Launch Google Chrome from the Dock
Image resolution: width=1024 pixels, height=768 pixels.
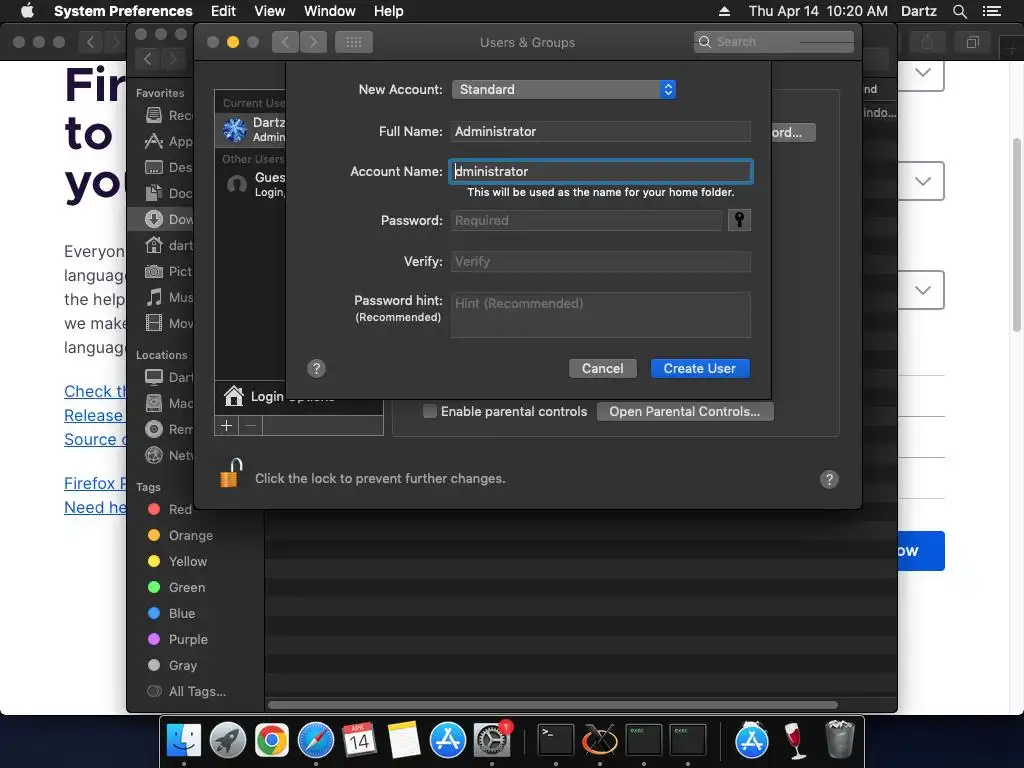pyautogui.click(x=272, y=741)
